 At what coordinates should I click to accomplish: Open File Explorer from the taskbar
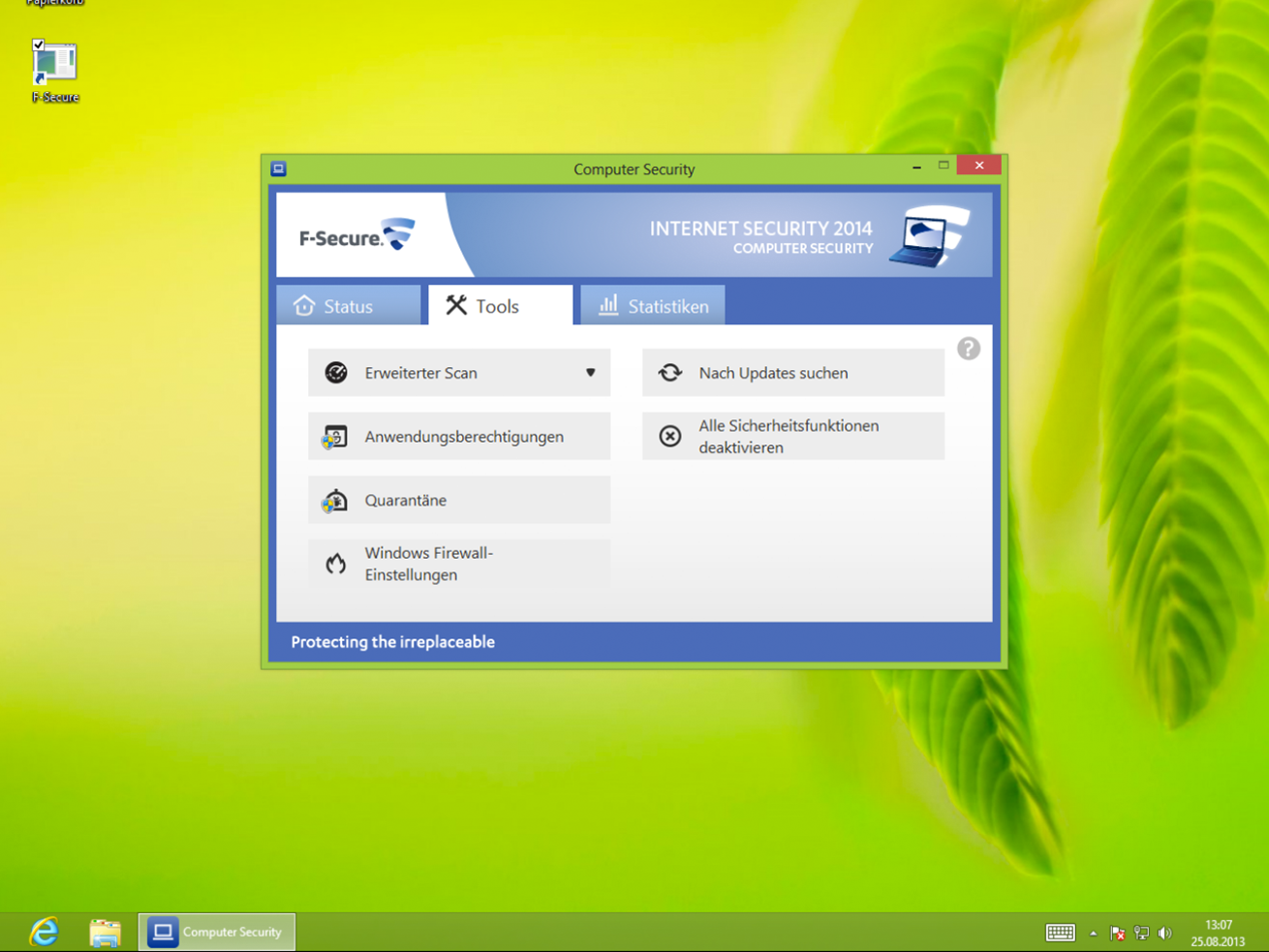coord(105,932)
